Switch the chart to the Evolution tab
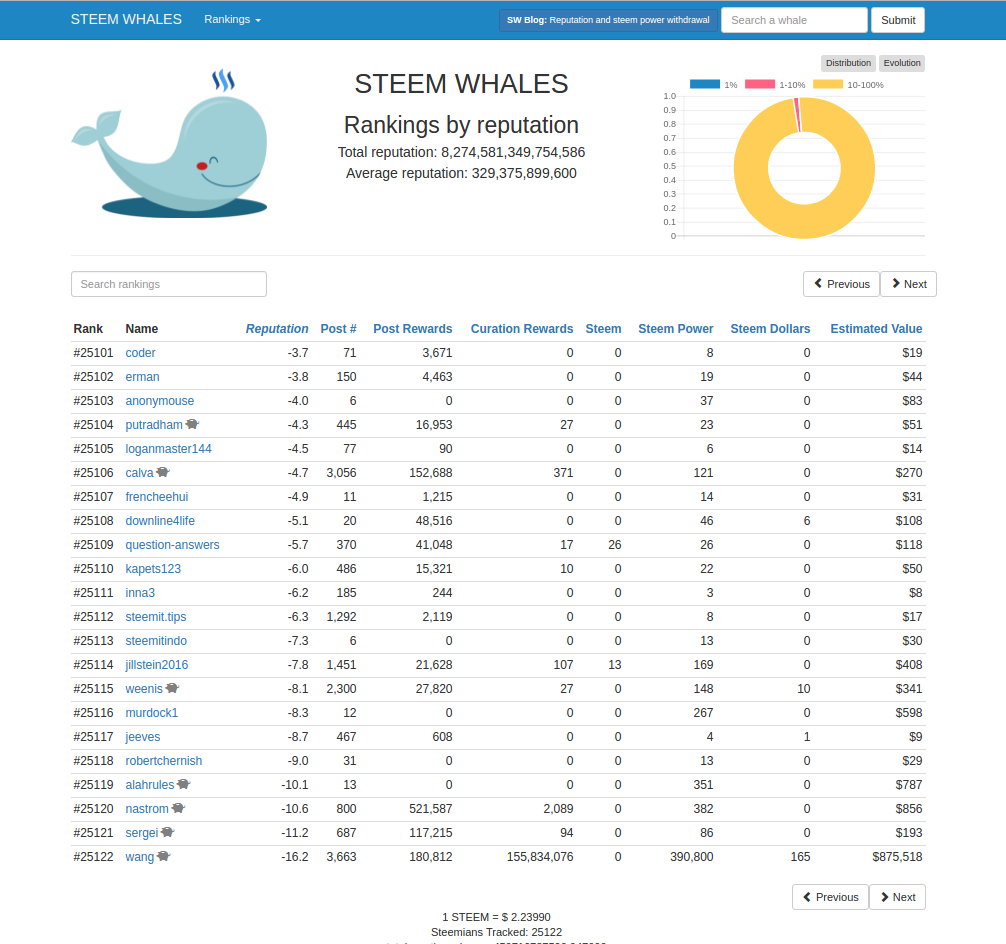Screen dimensions: 1006x944 (x=901, y=63)
